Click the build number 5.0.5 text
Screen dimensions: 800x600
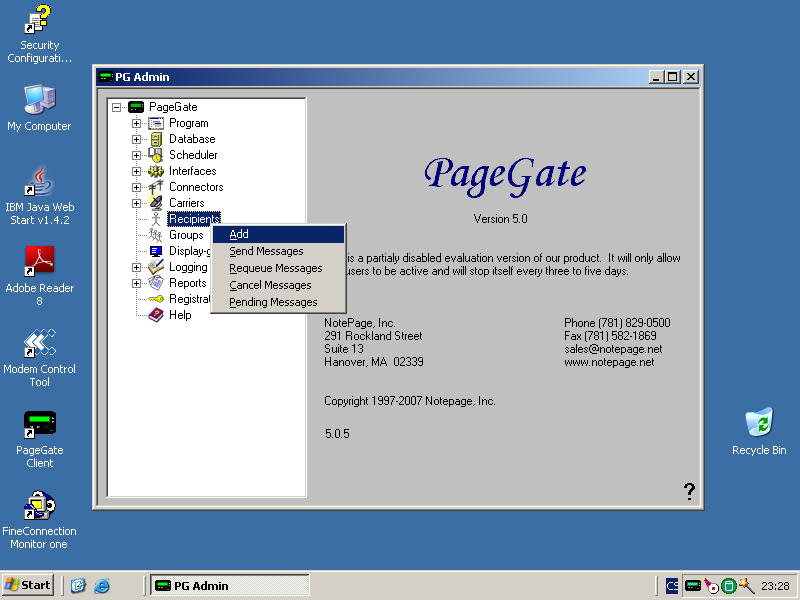(337, 434)
